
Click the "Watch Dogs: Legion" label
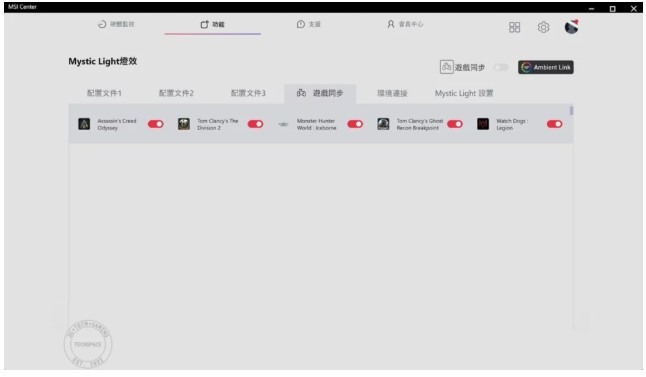[x=512, y=124]
